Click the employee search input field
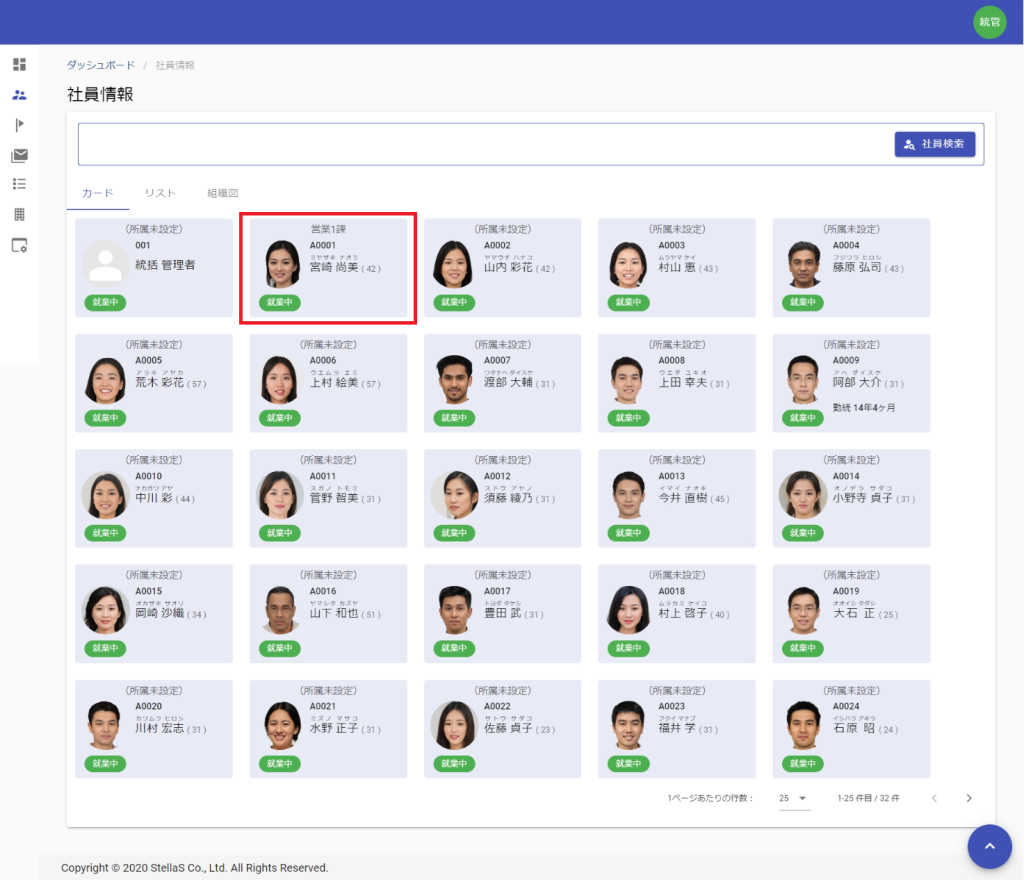Image resolution: width=1024 pixels, height=880 pixels. [480, 144]
